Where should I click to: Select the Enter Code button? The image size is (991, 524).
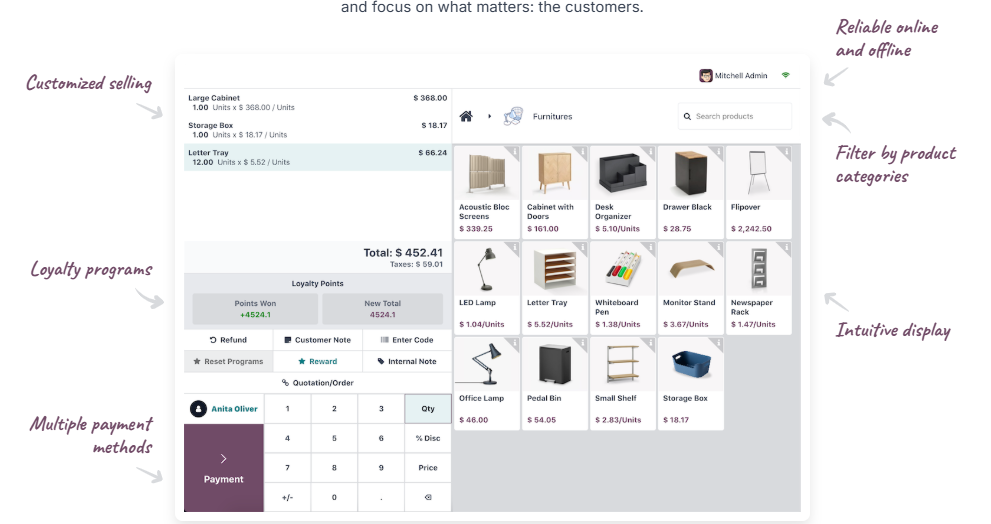coord(407,340)
